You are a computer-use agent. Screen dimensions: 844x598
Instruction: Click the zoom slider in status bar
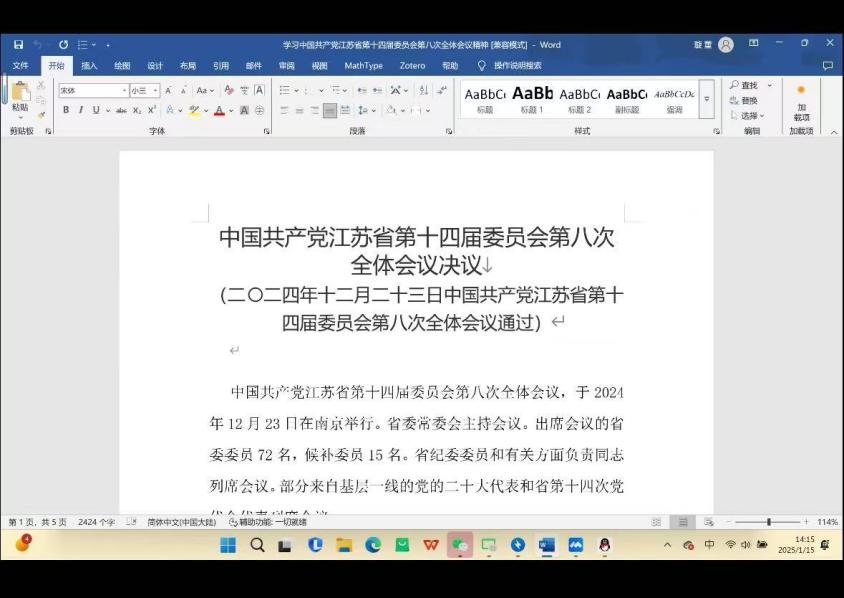[768, 522]
